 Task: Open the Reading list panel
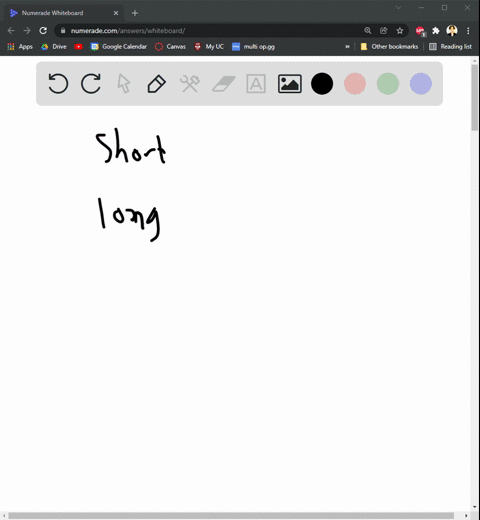point(450,47)
